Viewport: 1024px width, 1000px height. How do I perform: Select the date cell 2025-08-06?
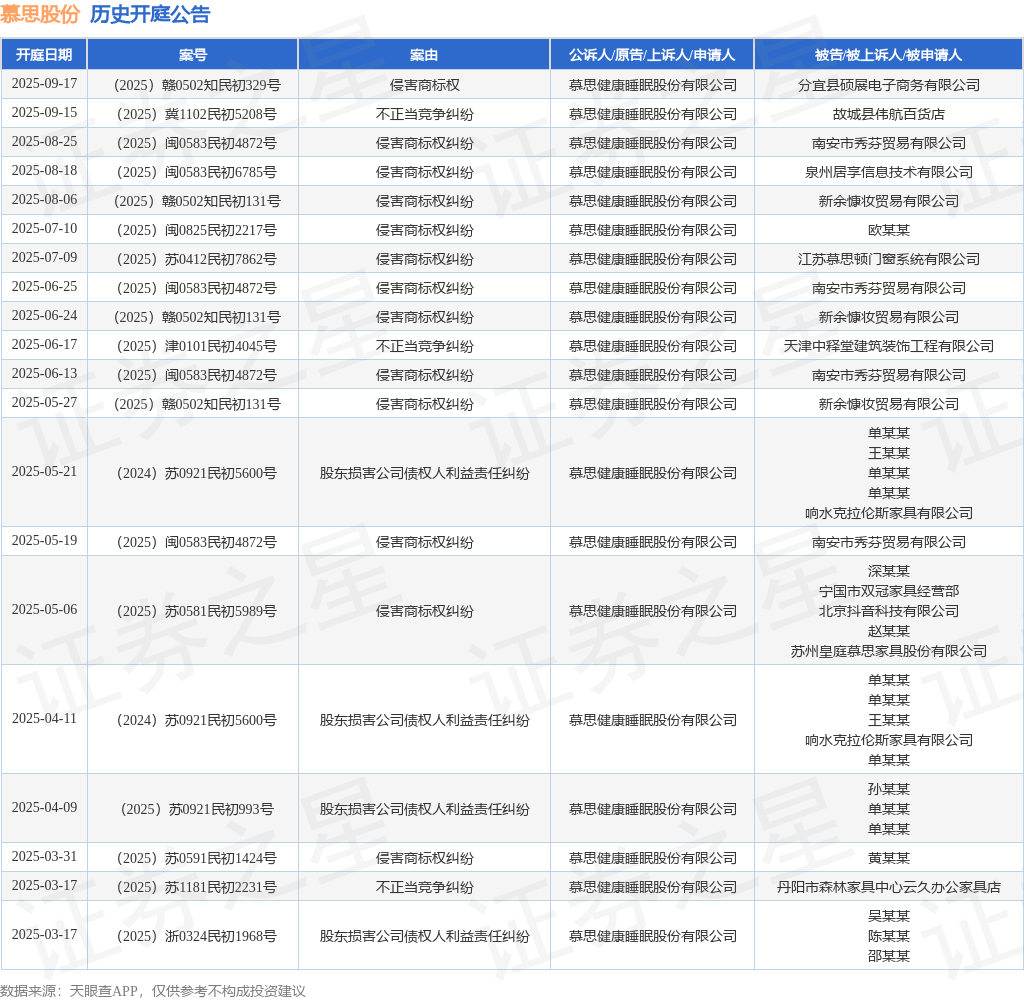click(44, 200)
